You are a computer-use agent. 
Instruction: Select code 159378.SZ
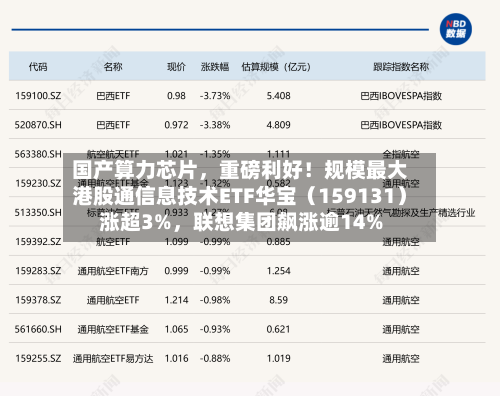(x=38, y=300)
